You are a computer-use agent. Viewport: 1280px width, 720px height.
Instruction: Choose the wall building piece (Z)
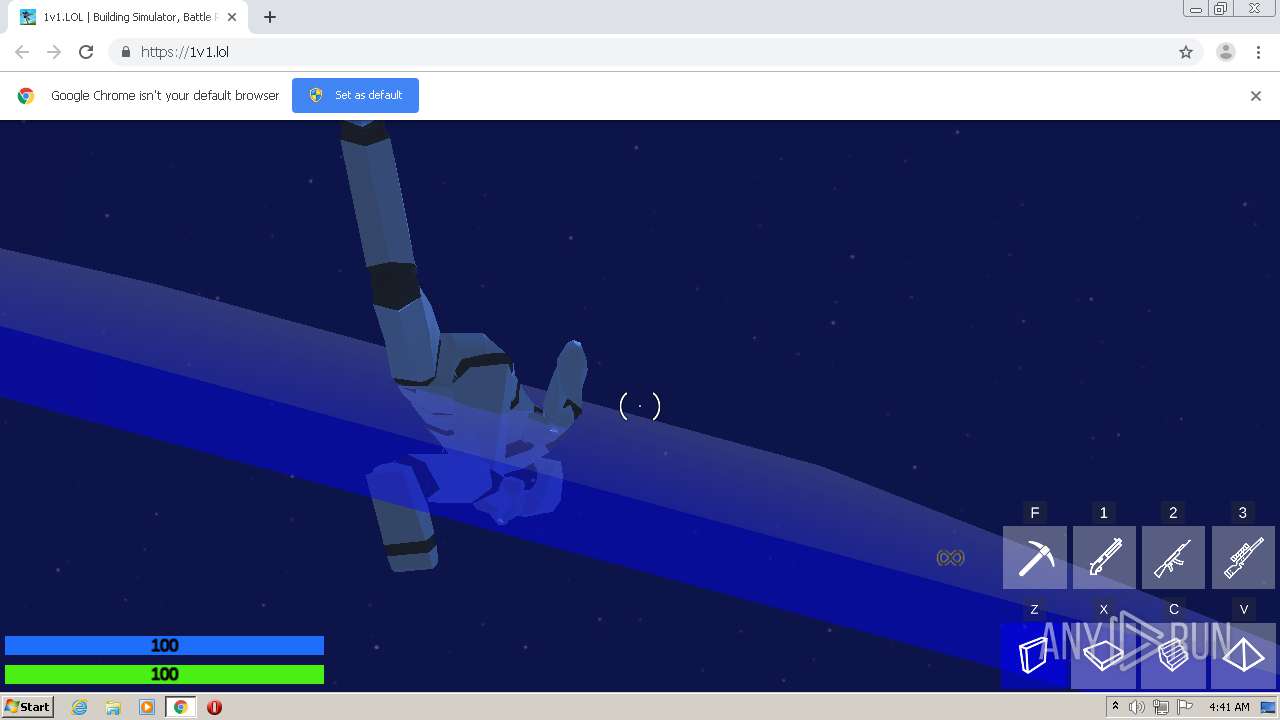coord(1035,655)
